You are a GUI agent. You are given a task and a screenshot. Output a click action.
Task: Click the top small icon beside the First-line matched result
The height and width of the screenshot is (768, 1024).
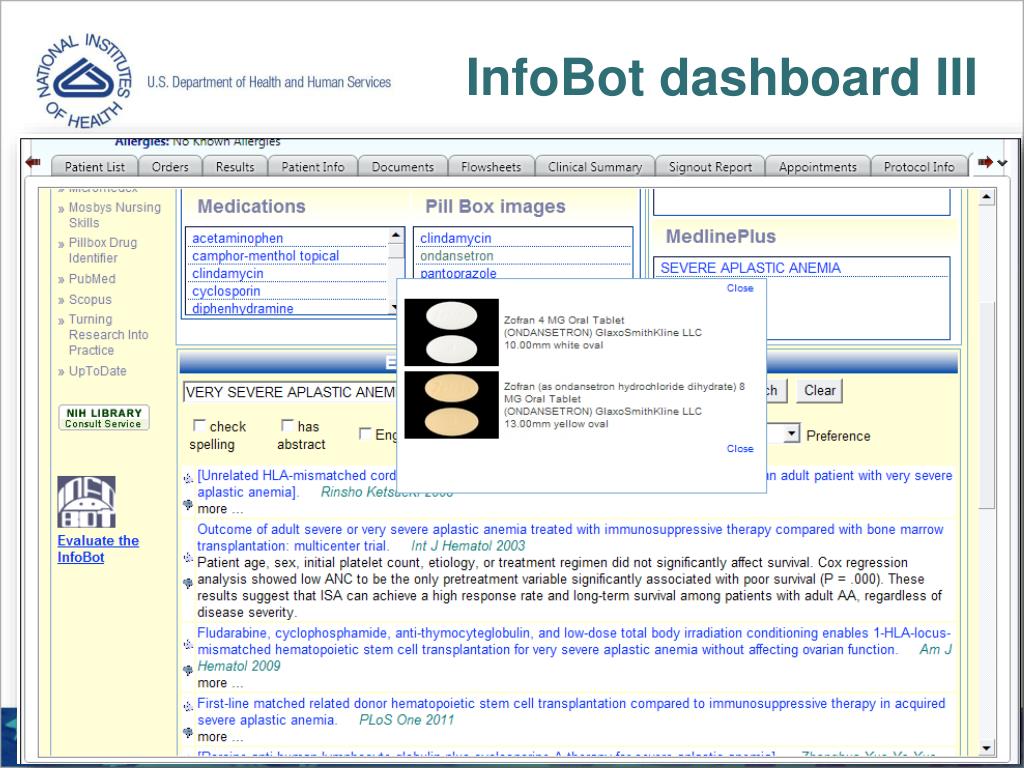188,707
